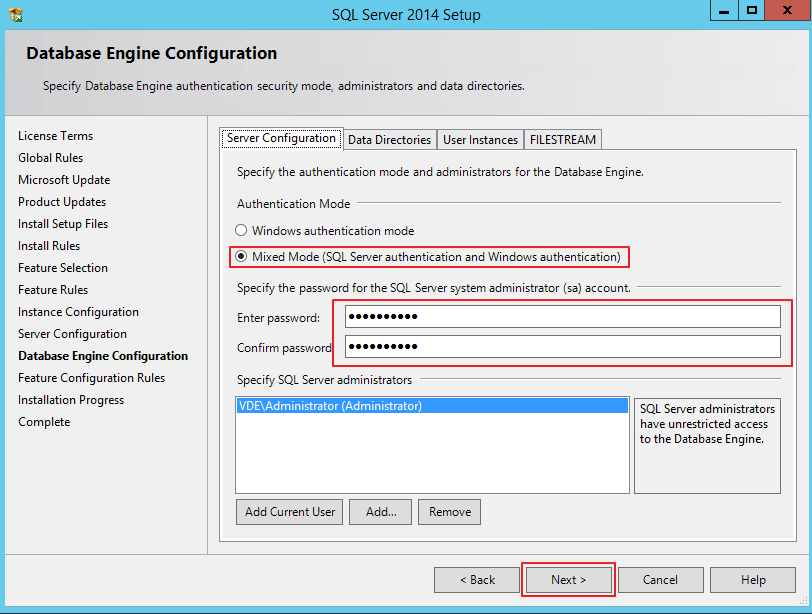Select Mixed Mode authentication radio button

pyautogui.click(x=241, y=256)
